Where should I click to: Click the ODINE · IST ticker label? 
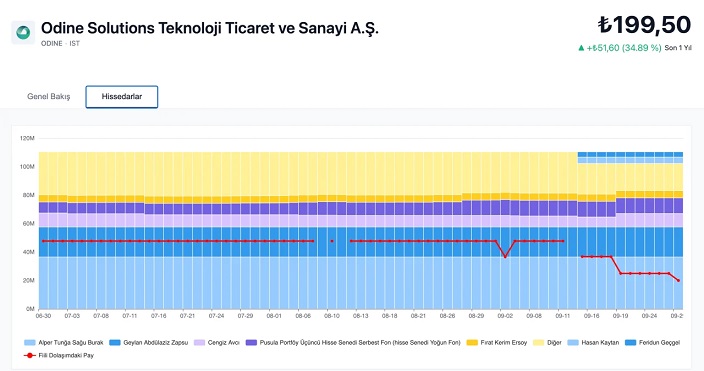pos(60,44)
